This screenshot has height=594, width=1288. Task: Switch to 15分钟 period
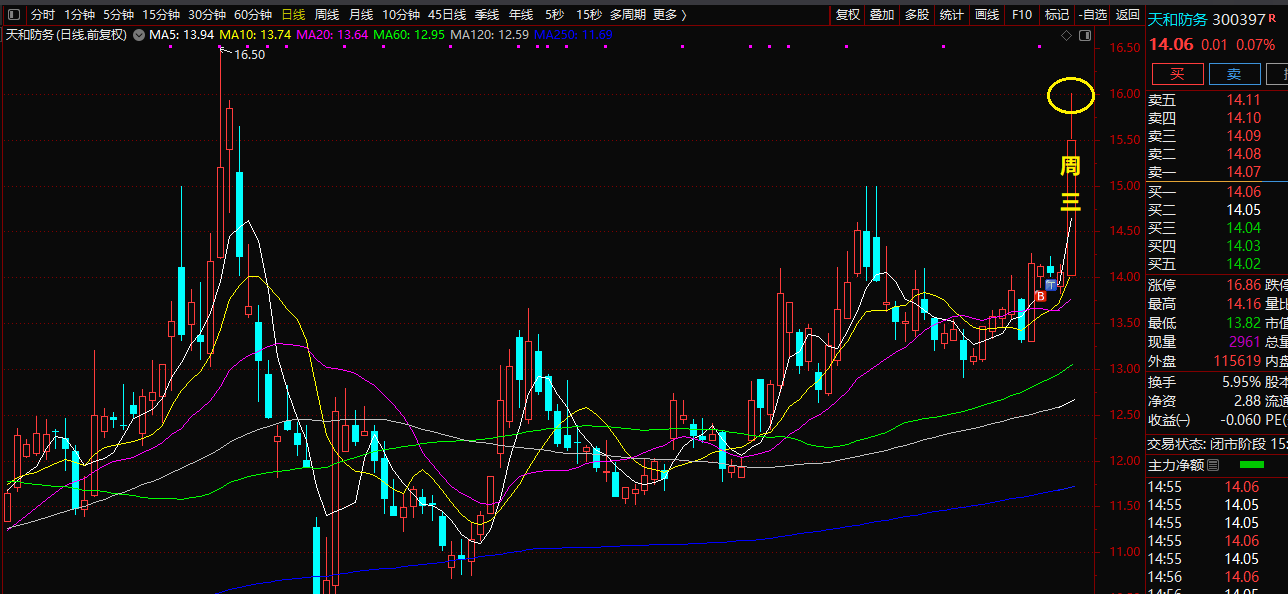click(x=160, y=15)
